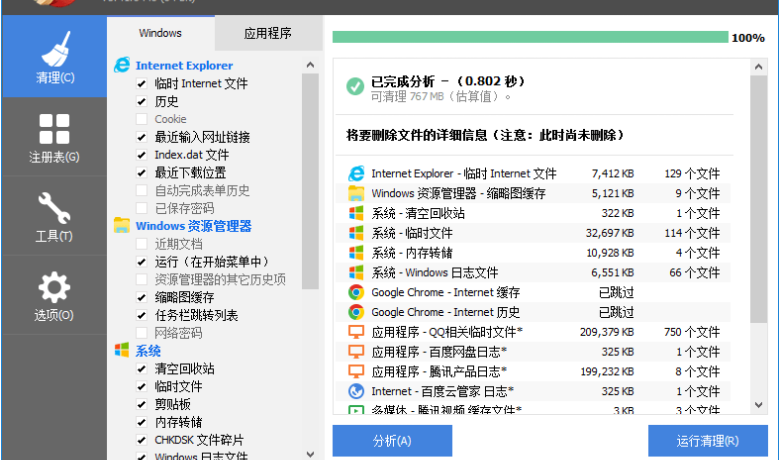Click the Windows 资源管理器 folder icon in checklist
The image size is (780, 460).
122,226
